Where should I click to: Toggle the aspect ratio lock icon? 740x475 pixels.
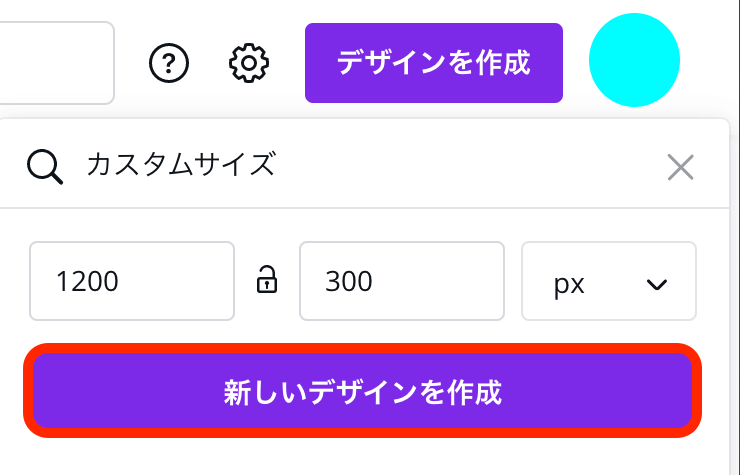[267, 281]
